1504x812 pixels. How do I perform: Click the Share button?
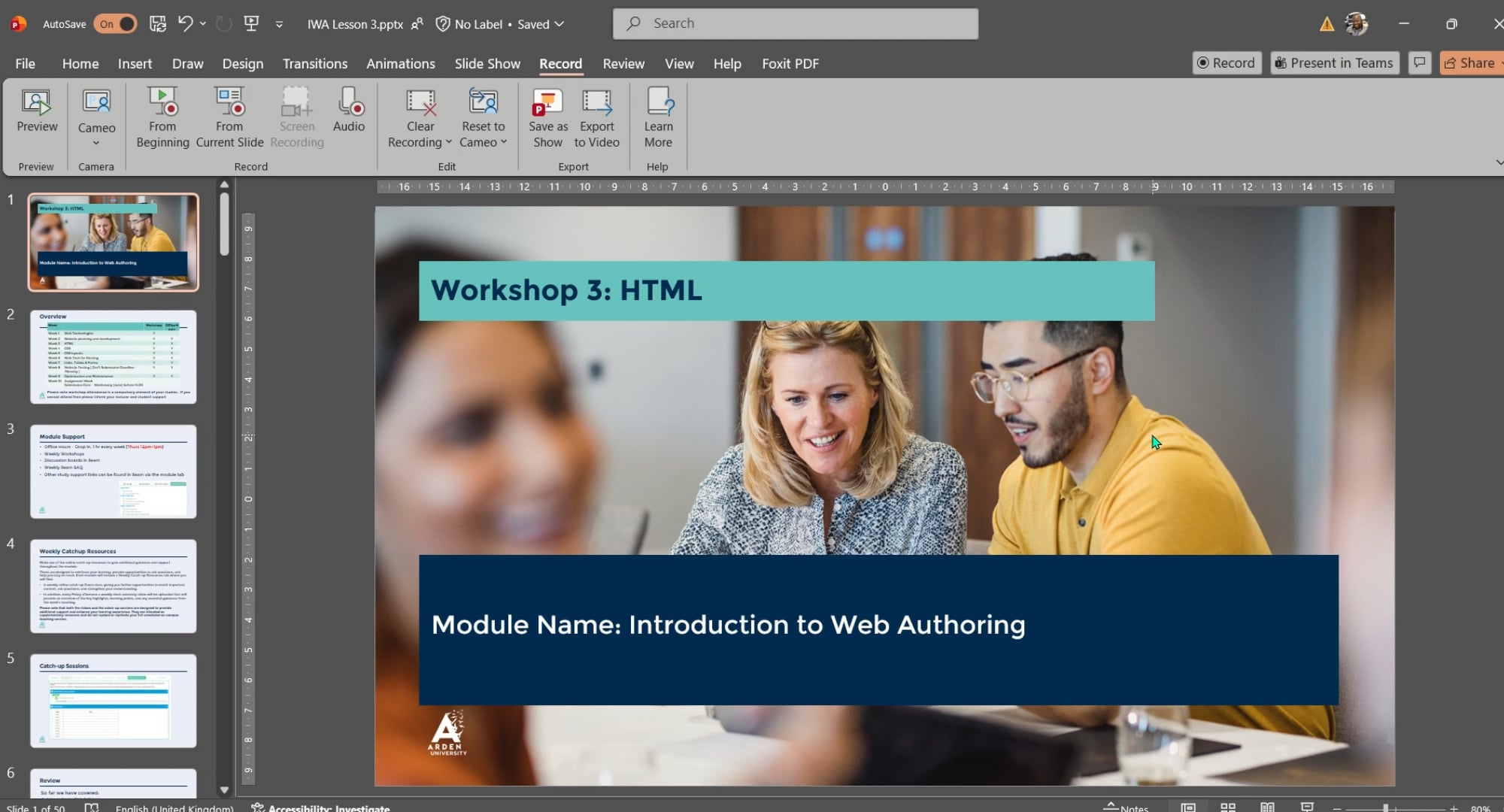[1471, 63]
